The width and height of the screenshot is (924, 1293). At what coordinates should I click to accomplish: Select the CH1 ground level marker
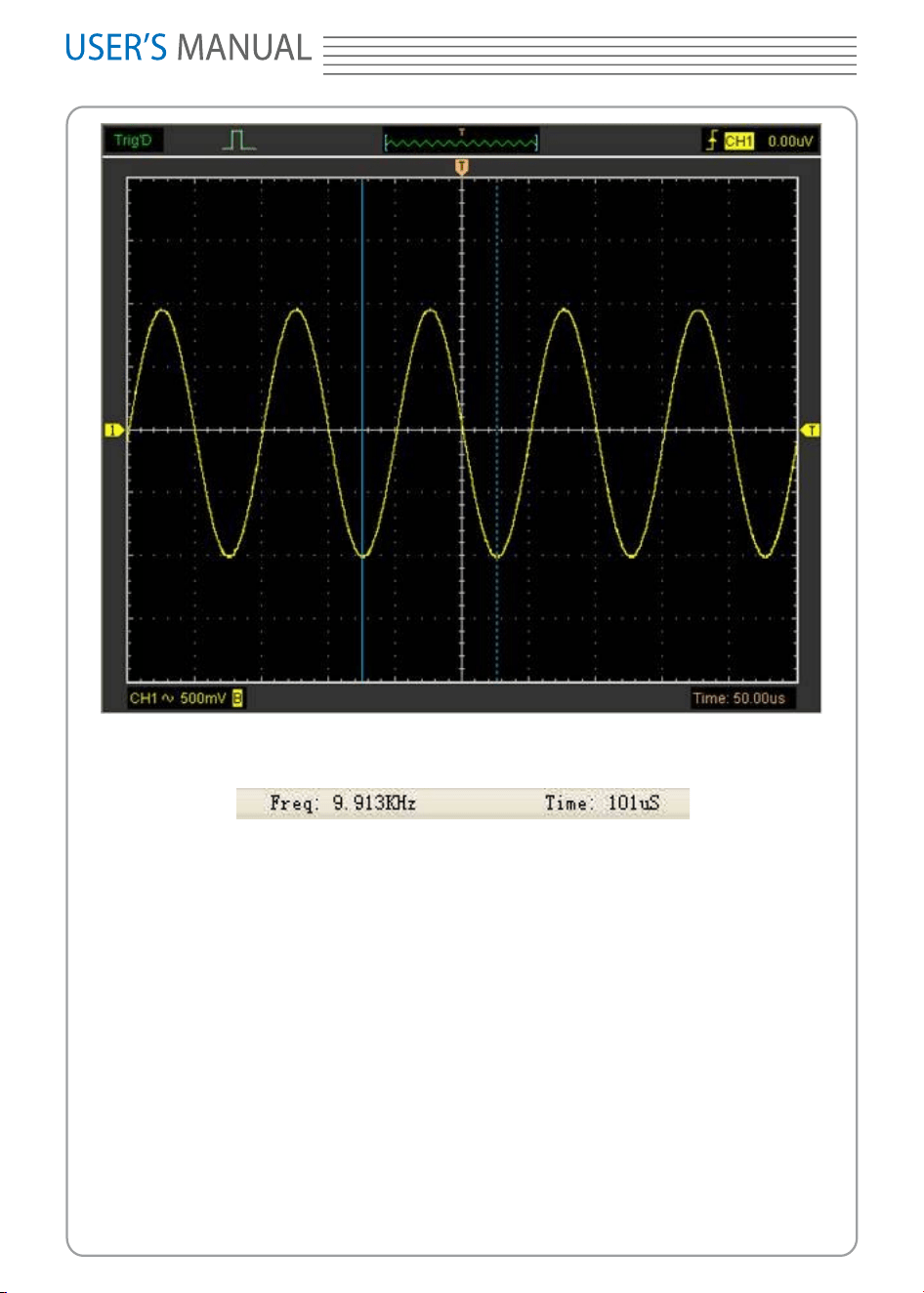[114, 430]
